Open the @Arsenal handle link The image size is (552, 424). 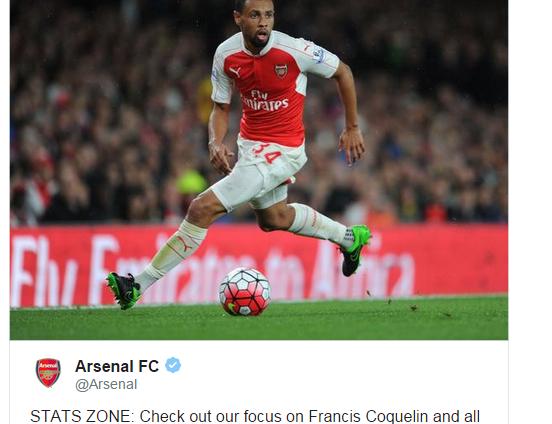[x=106, y=384]
